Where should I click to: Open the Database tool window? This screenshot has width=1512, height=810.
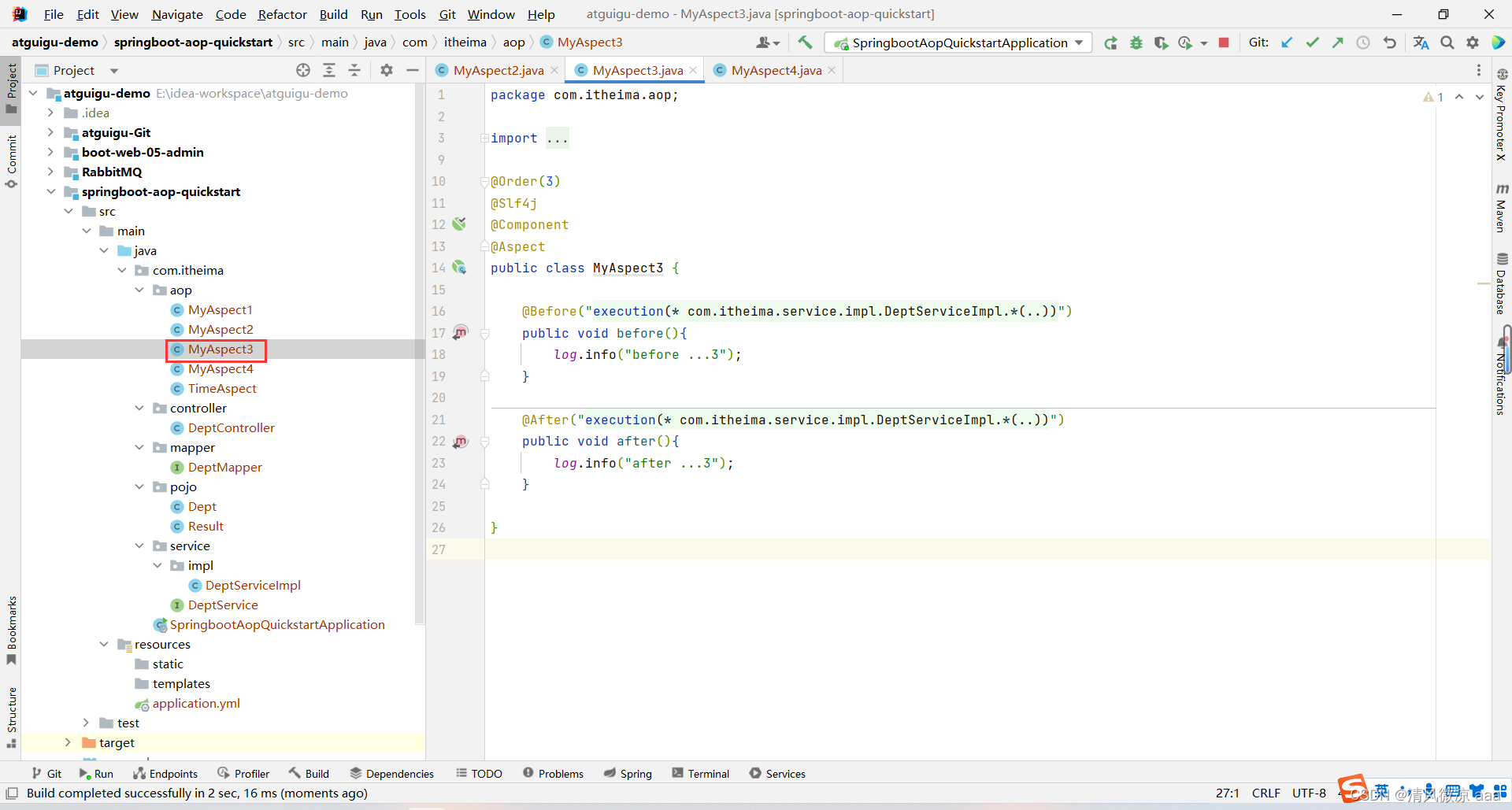pos(1502,283)
